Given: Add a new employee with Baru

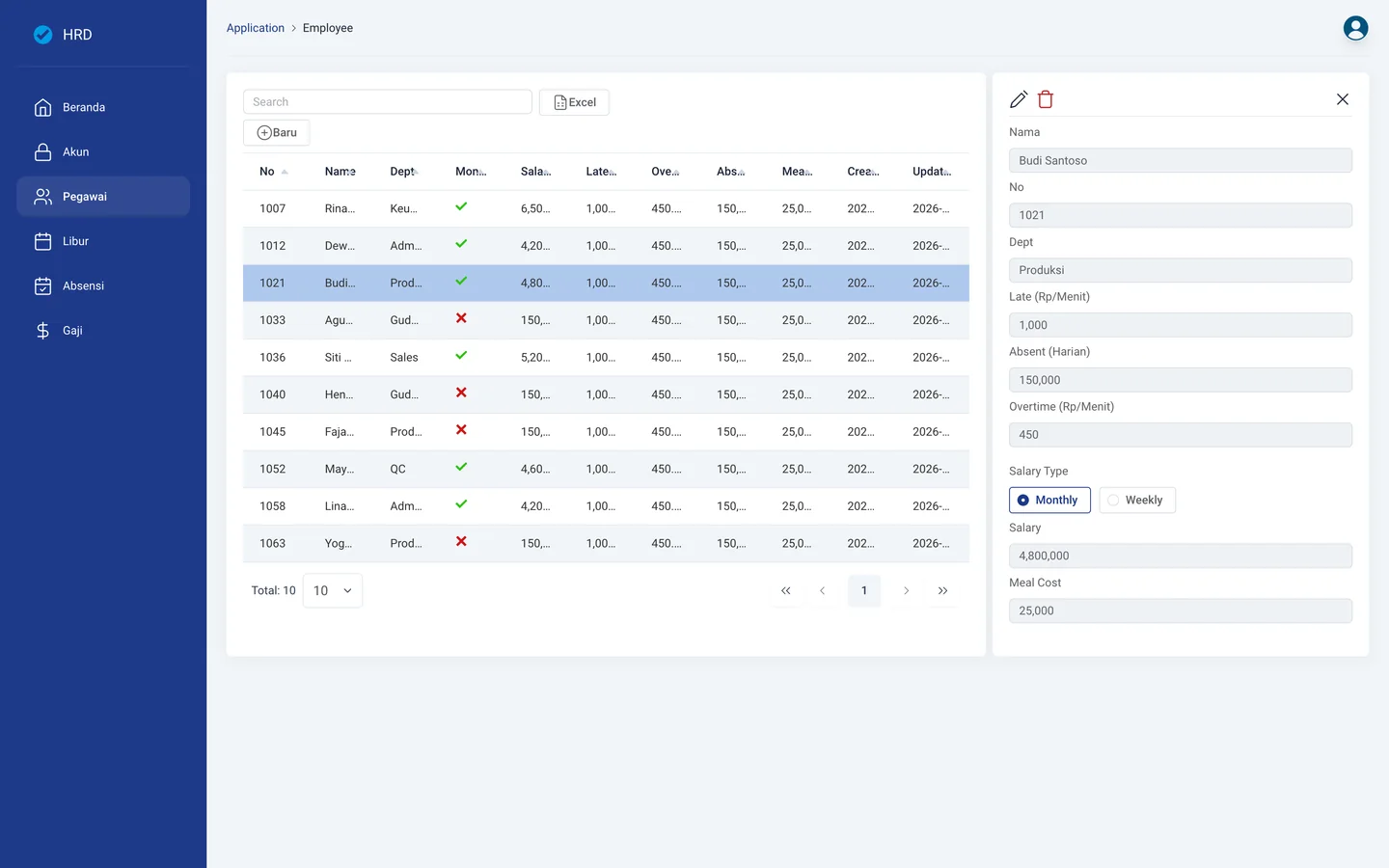Looking at the screenshot, I should click(276, 133).
